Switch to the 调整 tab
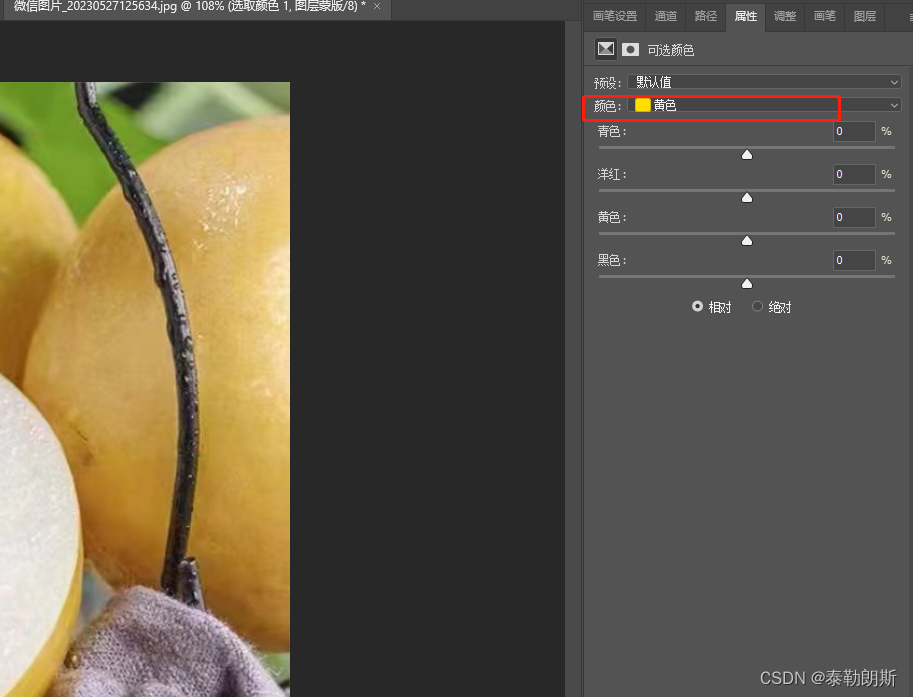 [x=785, y=16]
